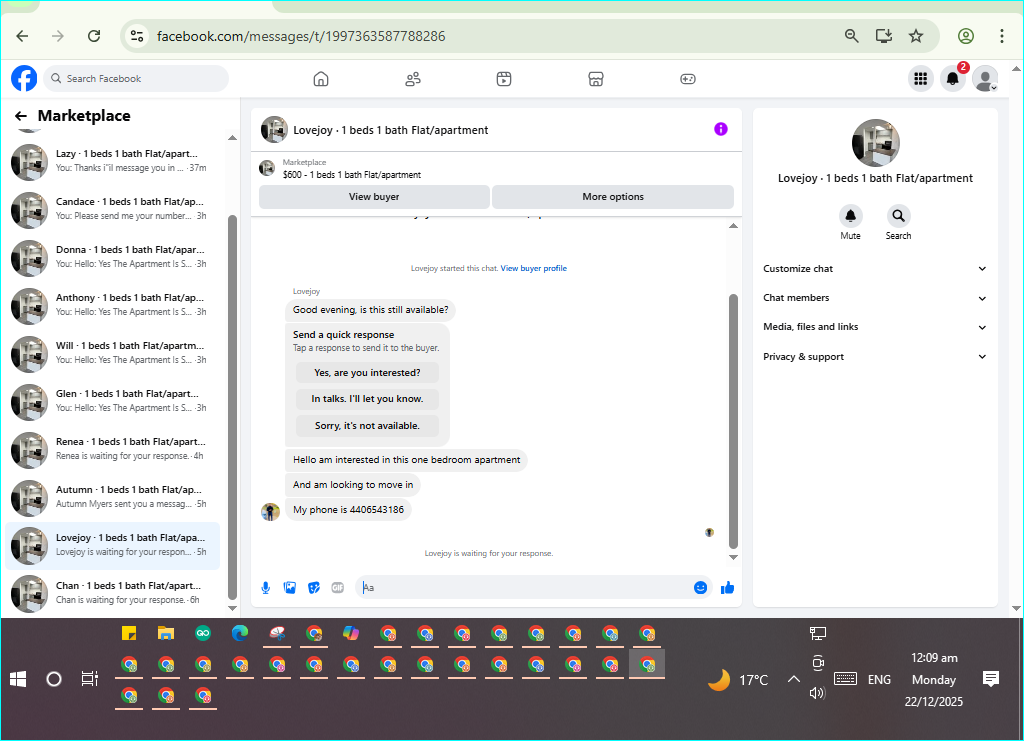Viewport: 1024px width, 741px height.
Task: Open the Will conversation
Action: pyautogui.click(x=112, y=354)
